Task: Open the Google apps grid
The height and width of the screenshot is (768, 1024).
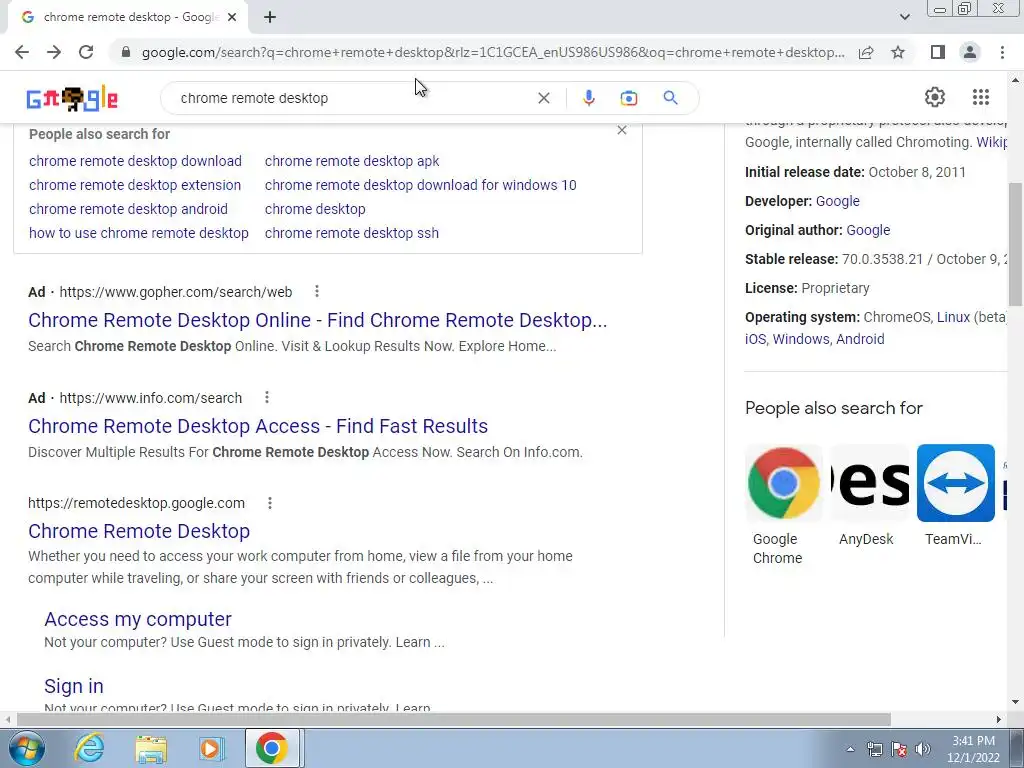Action: [980, 97]
